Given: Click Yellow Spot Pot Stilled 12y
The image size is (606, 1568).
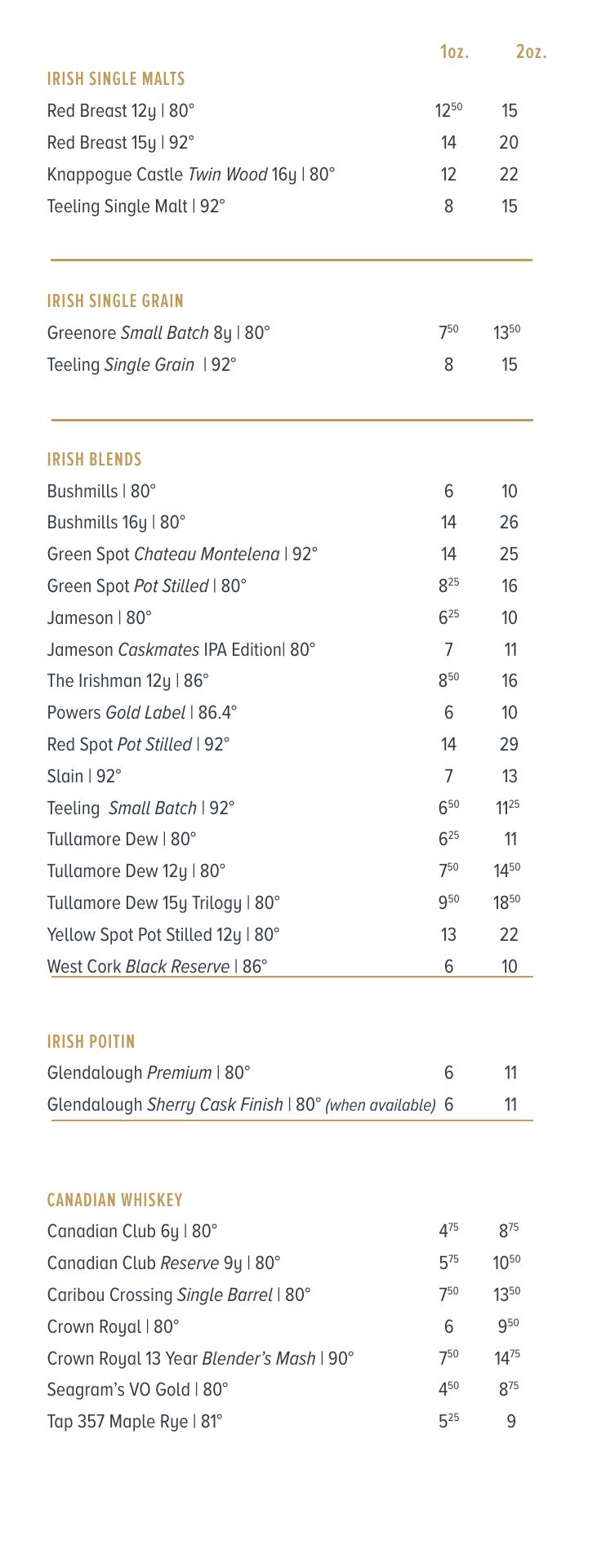Looking at the screenshot, I should pyautogui.click(x=163, y=935).
